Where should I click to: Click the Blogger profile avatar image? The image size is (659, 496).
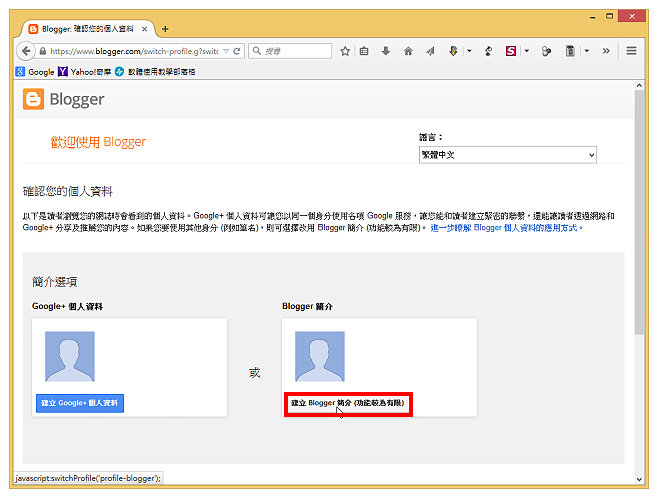(320, 356)
